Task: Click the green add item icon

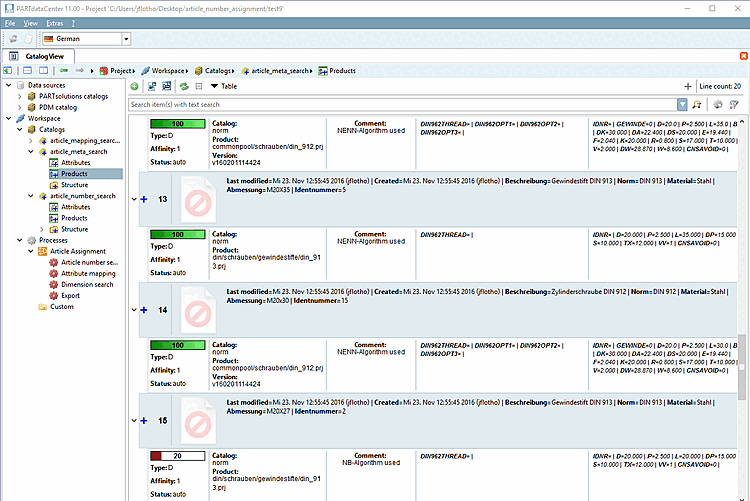Action: tap(135, 87)
